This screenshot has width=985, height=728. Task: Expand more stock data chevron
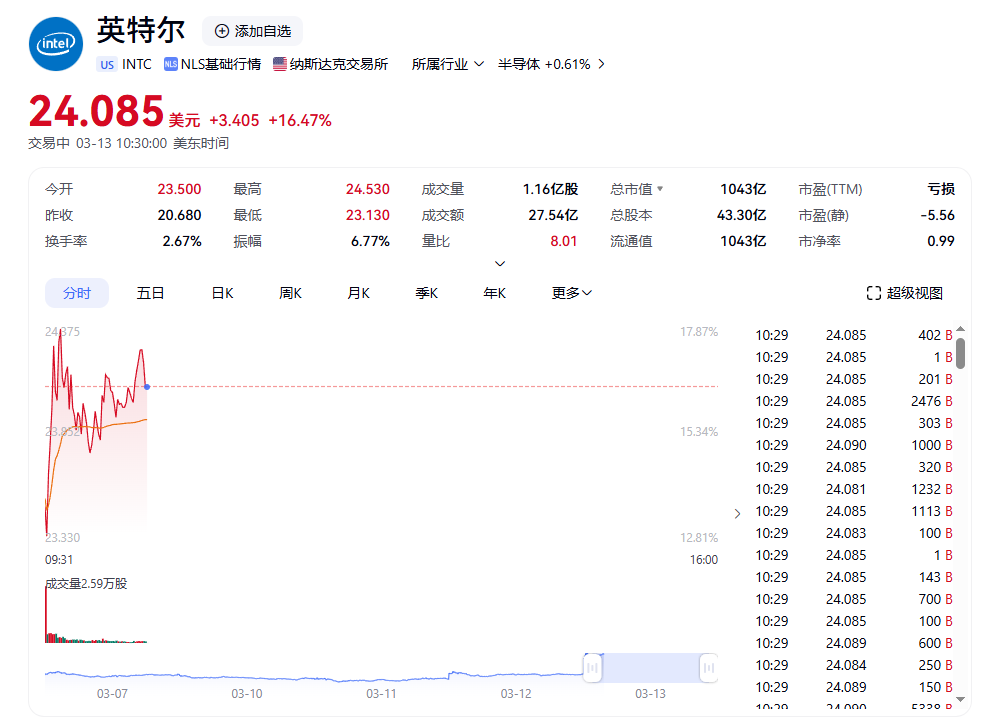pos(500,264)
